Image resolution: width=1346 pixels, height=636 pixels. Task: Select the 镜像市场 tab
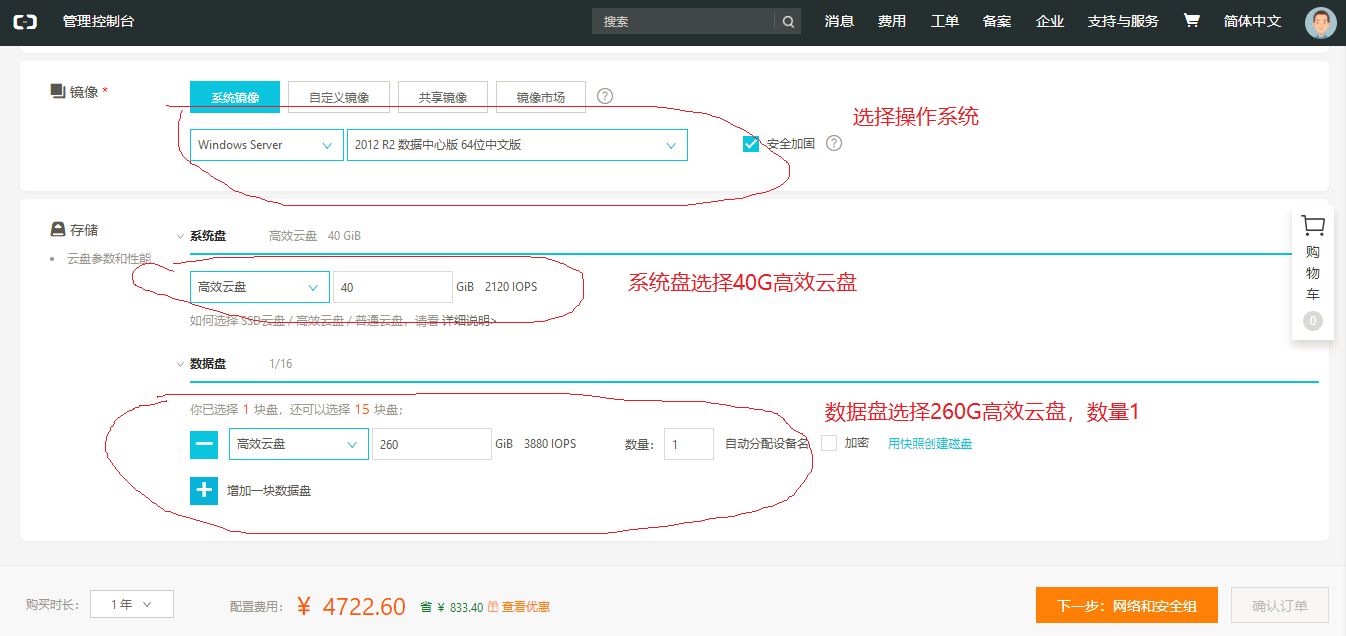click(x=540, y=97)
